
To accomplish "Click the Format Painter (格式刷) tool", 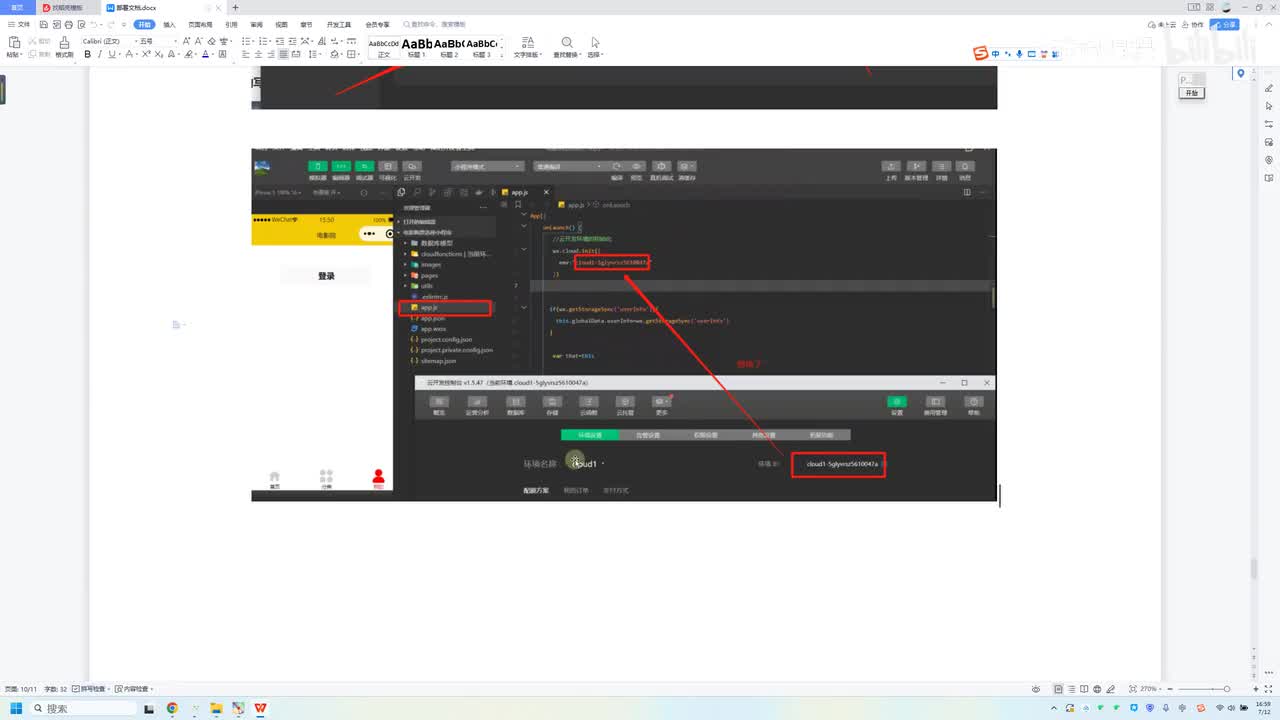I will [64, 46].
